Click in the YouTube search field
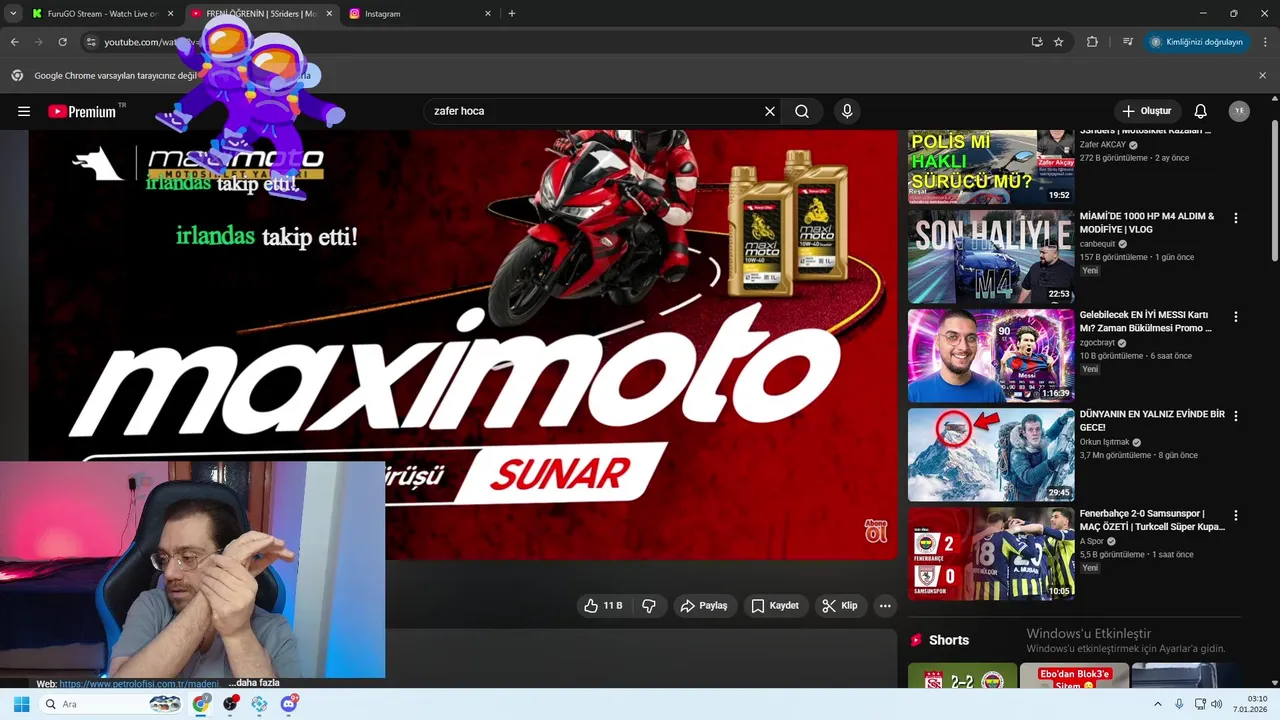The width and height of the screenshot is (1280, 720). click(595, 111)
